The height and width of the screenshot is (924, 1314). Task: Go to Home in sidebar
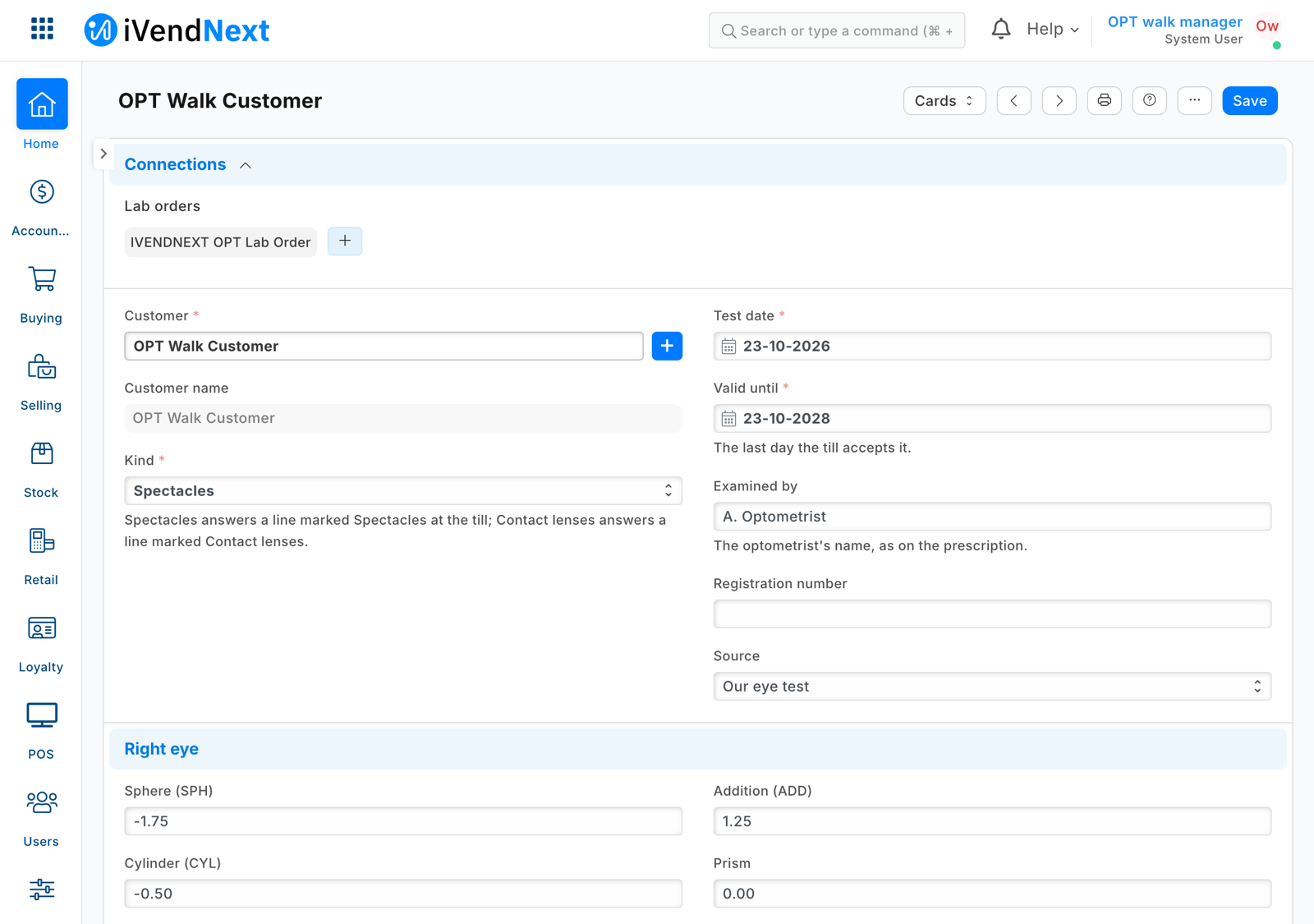tap(41, 115)
